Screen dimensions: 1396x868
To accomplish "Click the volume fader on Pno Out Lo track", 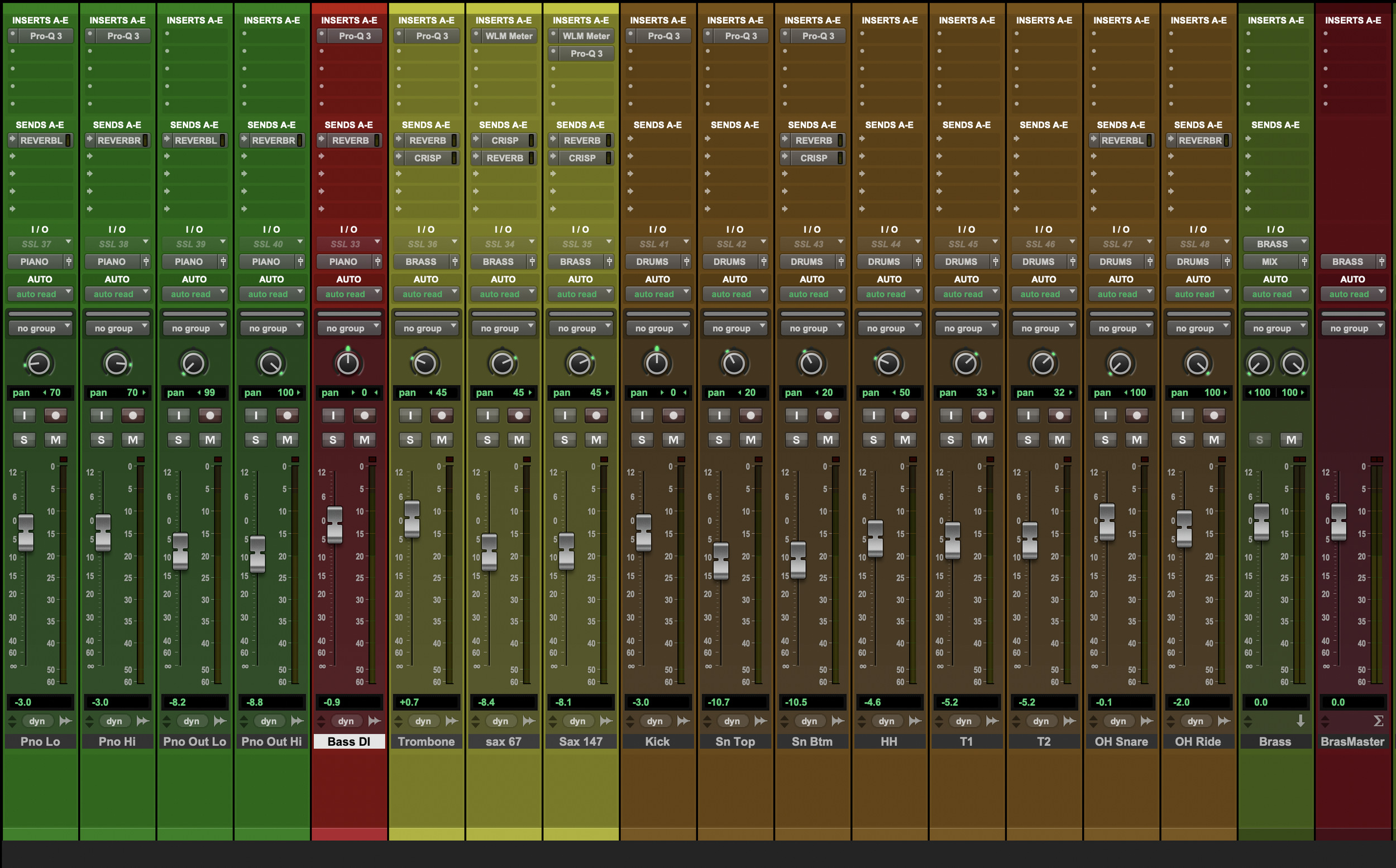I will [180, 551].
